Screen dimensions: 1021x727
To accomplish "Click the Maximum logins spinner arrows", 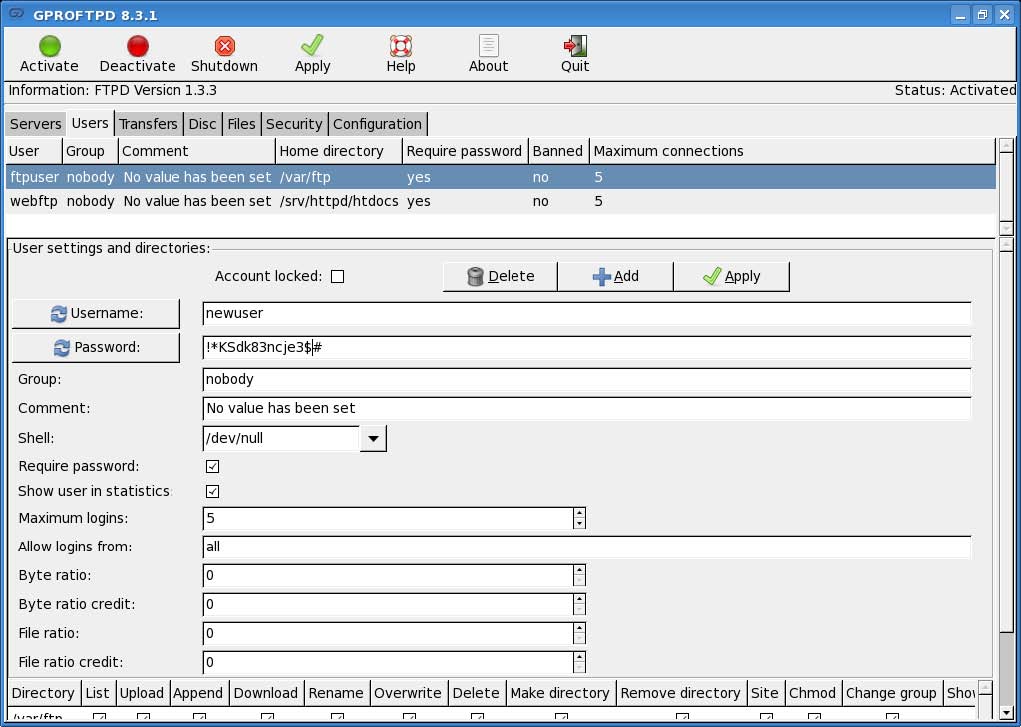I will coord(580,519).
